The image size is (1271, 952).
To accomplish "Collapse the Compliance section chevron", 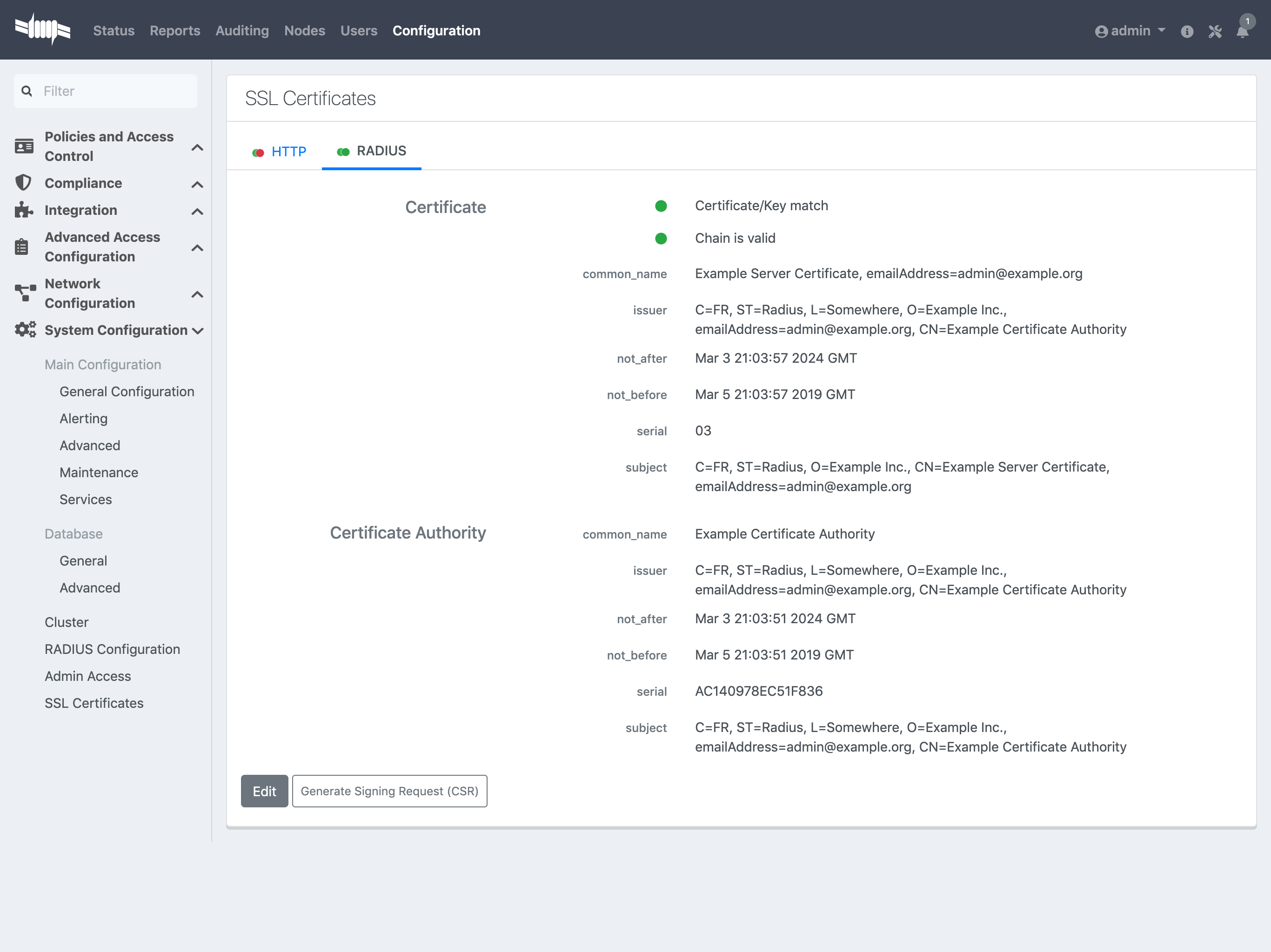I will [x=197, y=184].
